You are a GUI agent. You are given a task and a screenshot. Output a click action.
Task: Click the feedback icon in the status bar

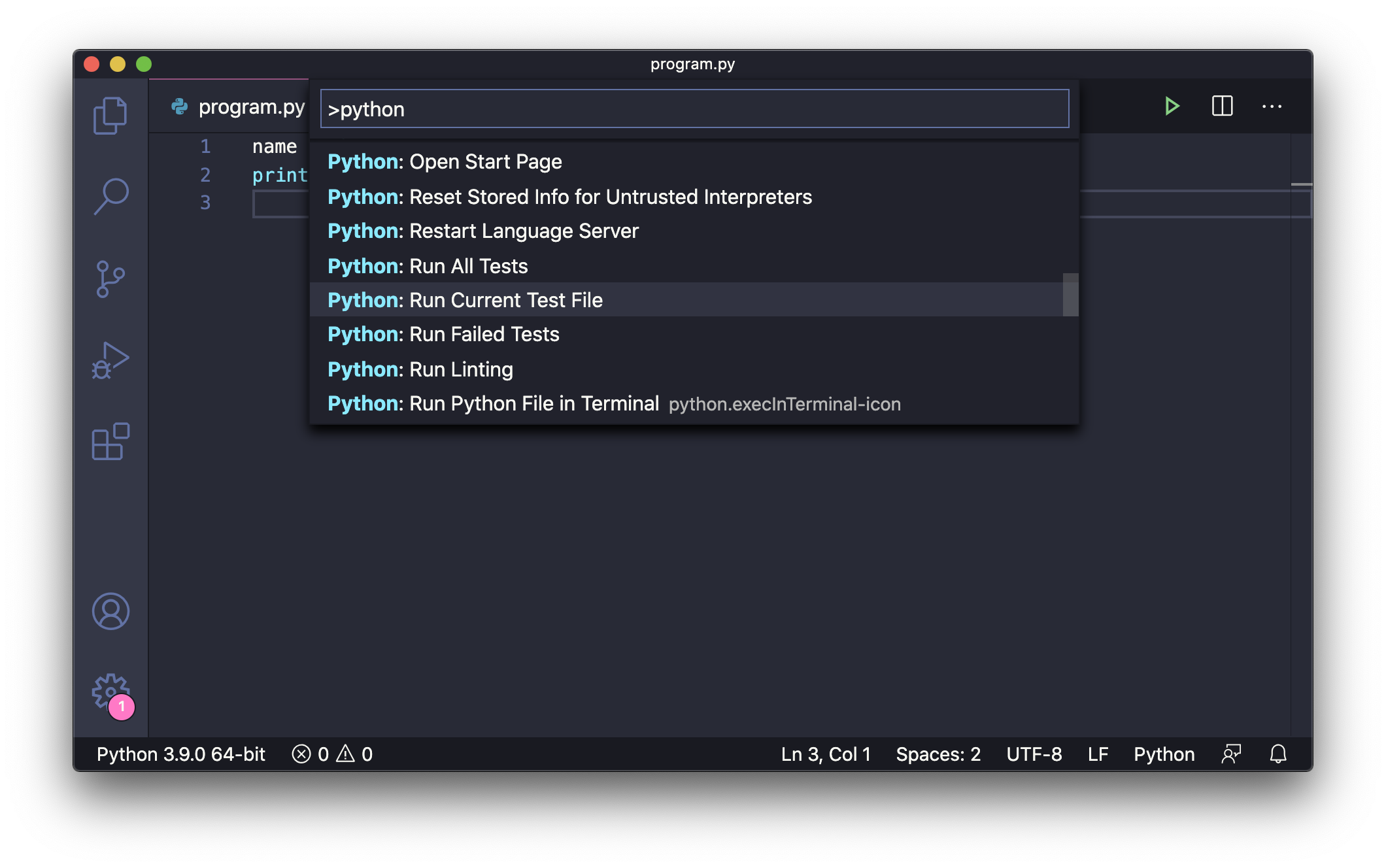click(1231, 754)
